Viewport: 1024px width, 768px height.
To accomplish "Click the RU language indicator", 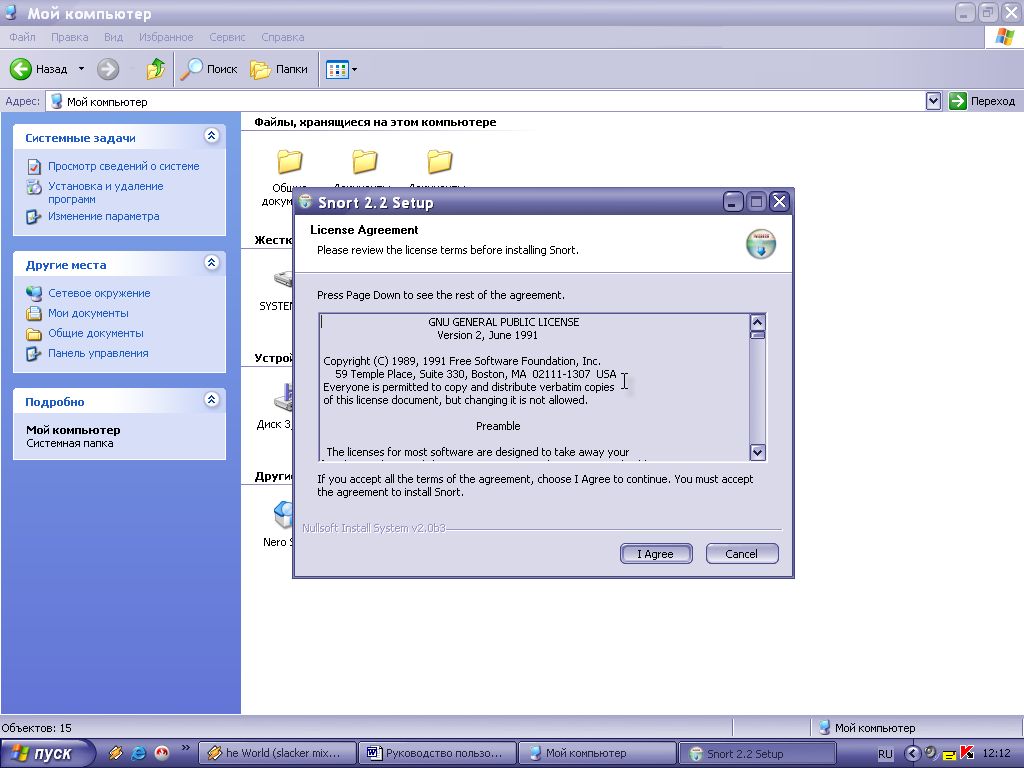I will coord(885,754).
